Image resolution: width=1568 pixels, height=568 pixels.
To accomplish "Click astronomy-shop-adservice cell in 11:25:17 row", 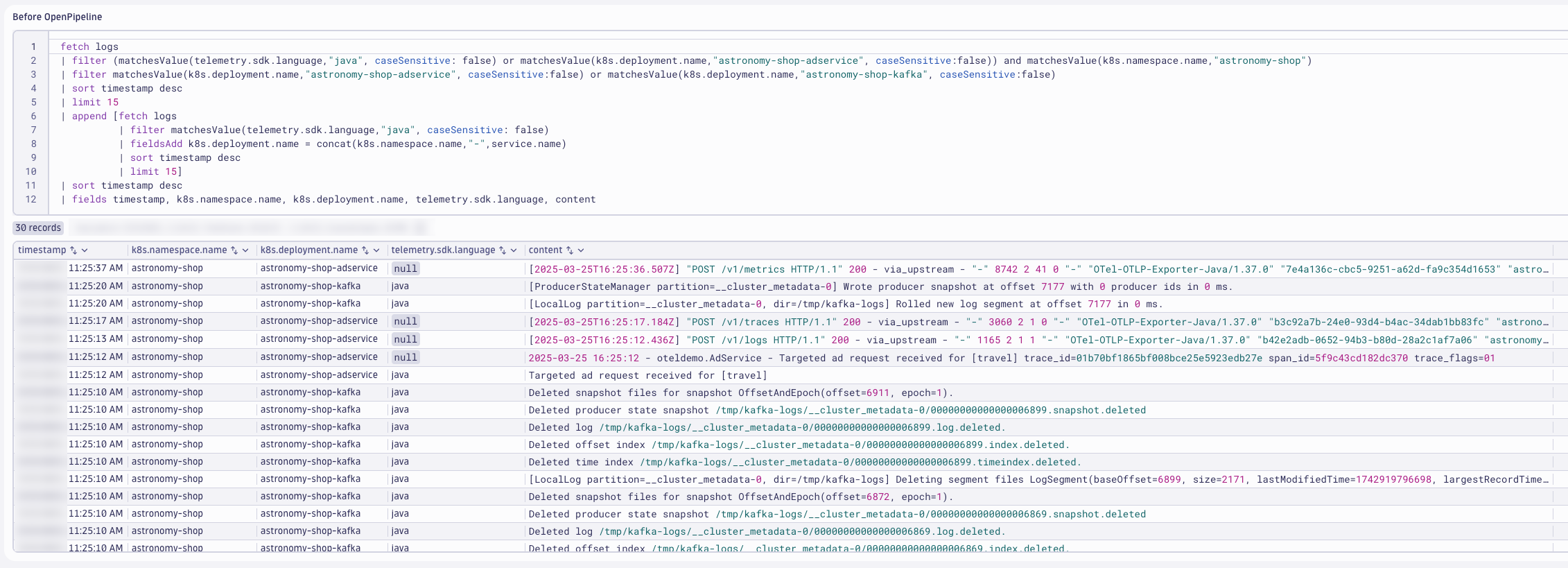I will (x=322, y=321).
